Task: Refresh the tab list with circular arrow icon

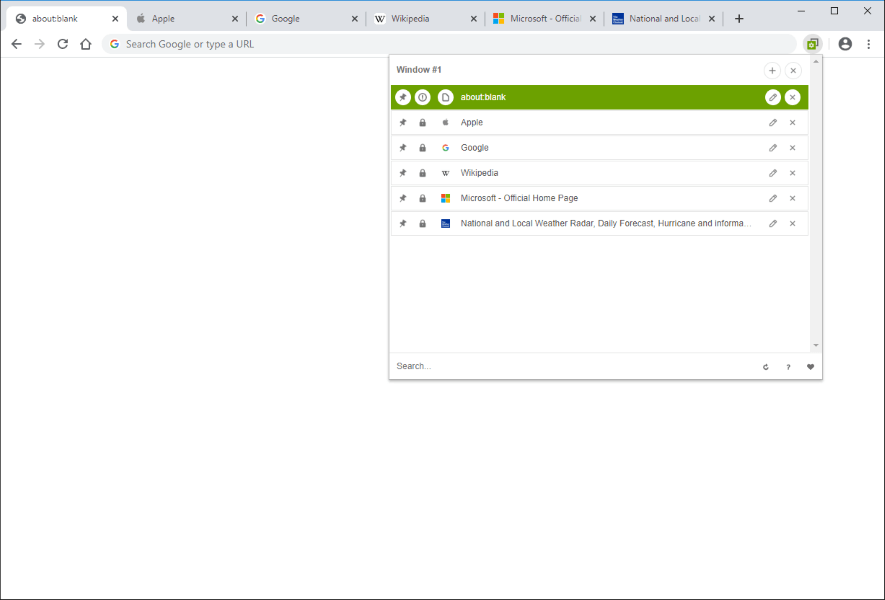Action: click(x=765, y=366)
